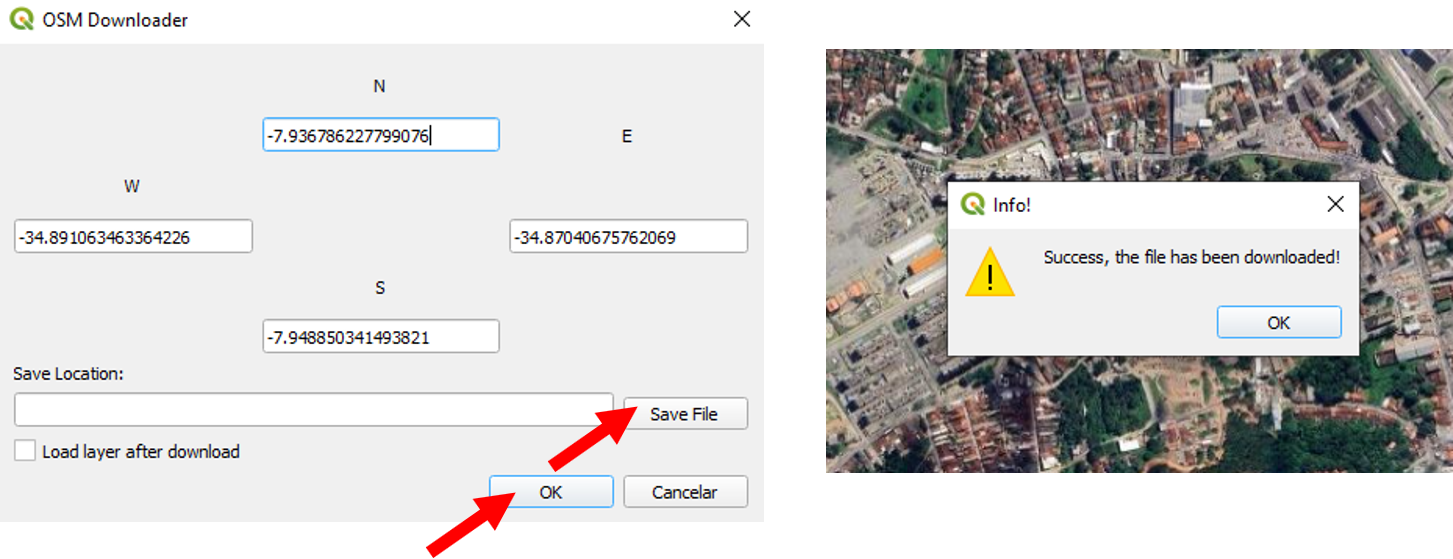Image resolution: width=1453 pixels, height=559 pixels.
Task: Click the yellow warning triangle icon
Action: [990, 272]
